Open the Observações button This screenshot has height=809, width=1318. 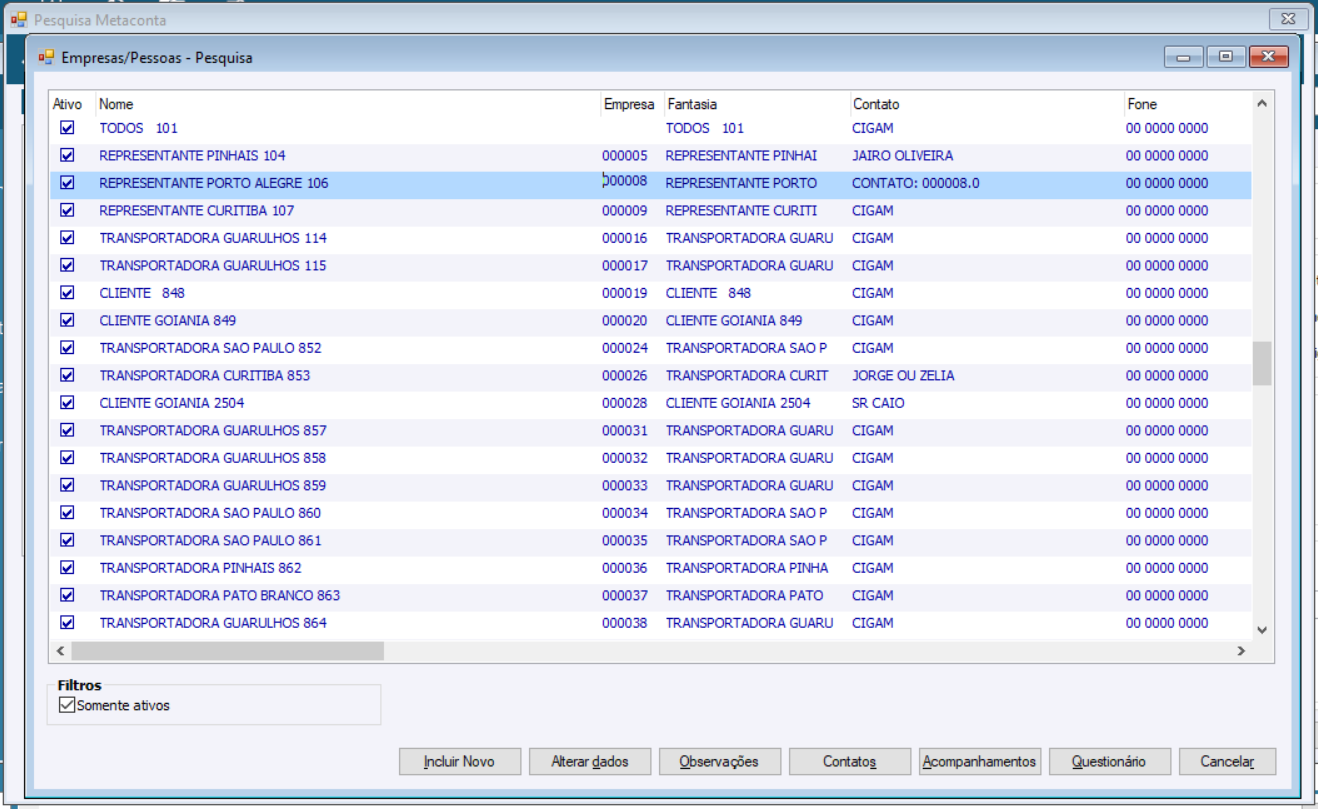coord(719,761)
